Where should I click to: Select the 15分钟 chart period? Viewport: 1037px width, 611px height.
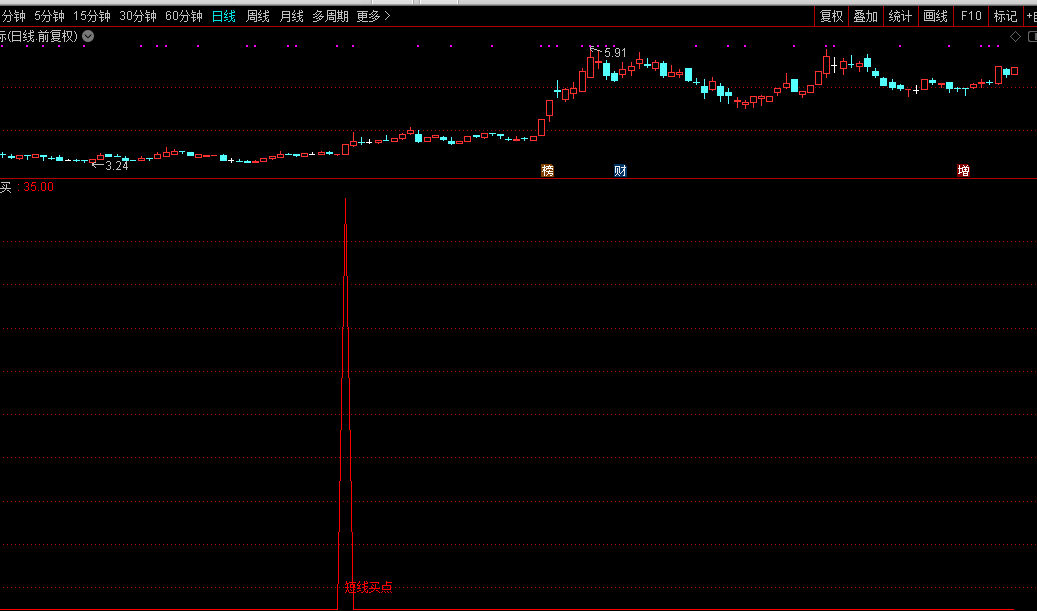click(92, 16)
